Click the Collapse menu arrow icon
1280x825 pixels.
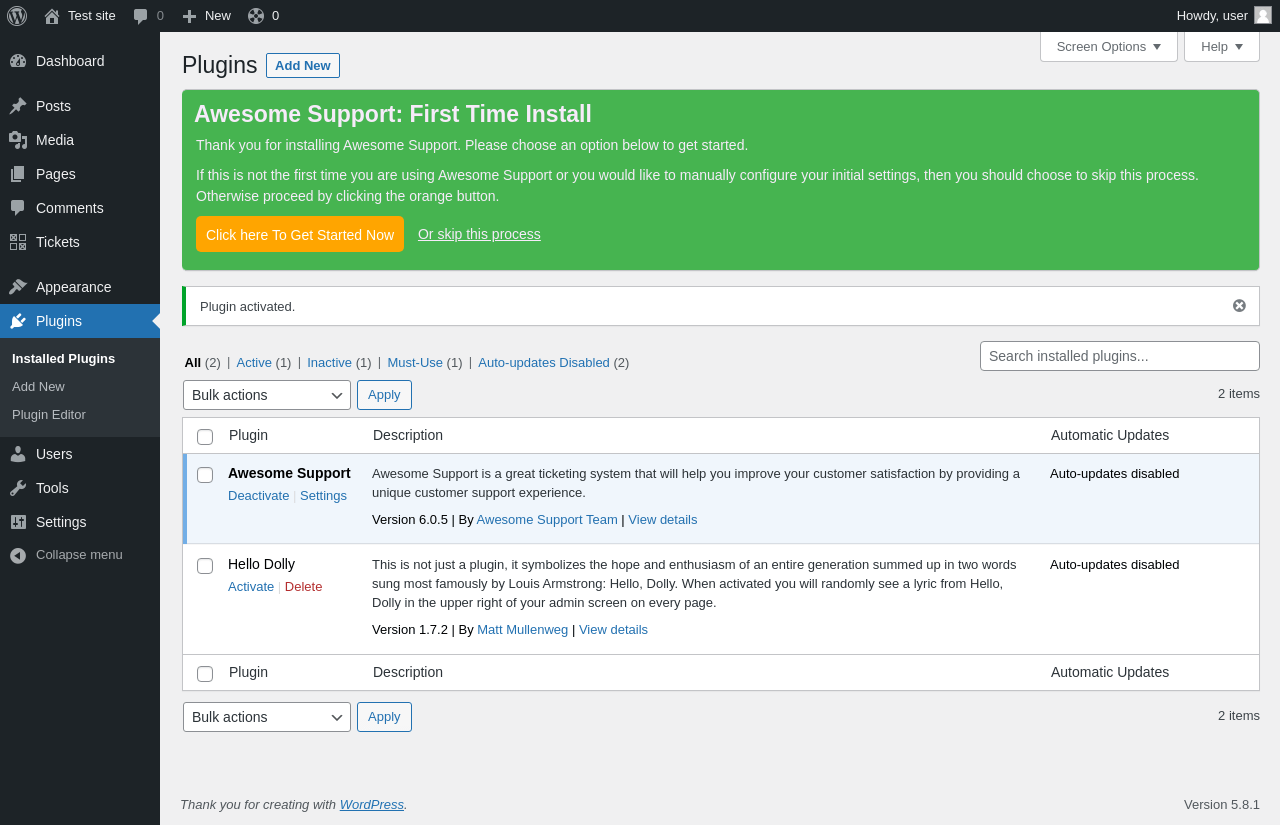(18, 555)
